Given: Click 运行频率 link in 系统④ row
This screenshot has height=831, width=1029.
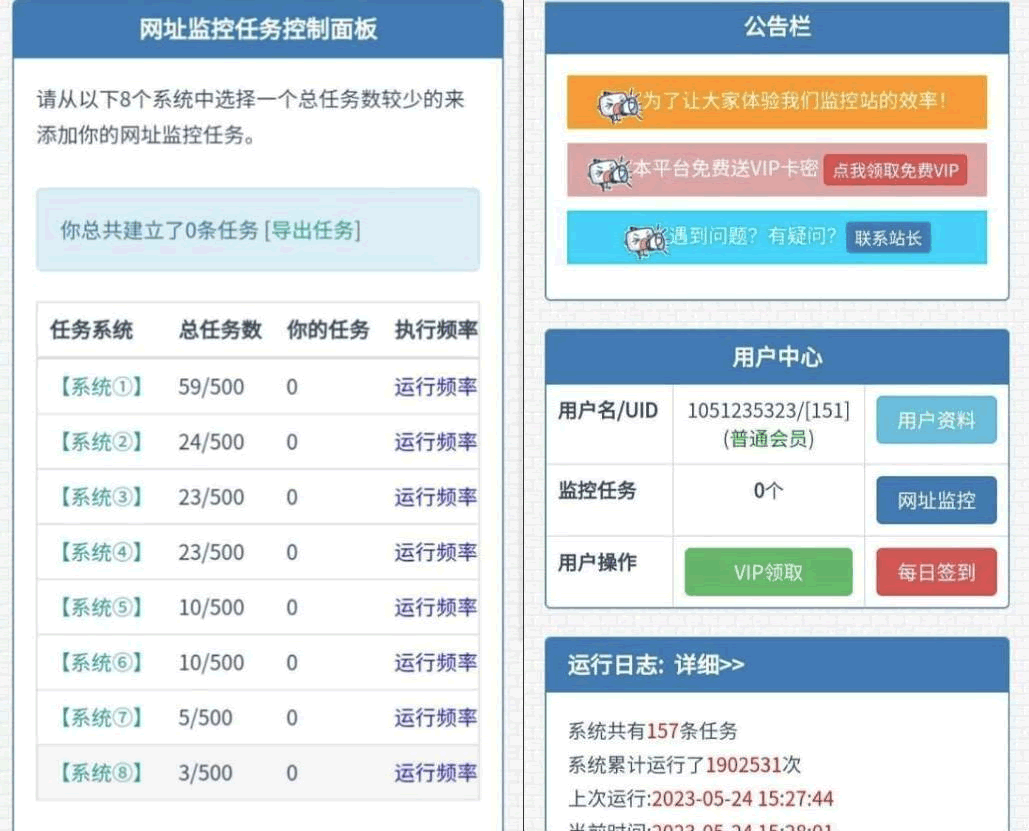Looking at the screenshot, I should click(x=435, y=552).
